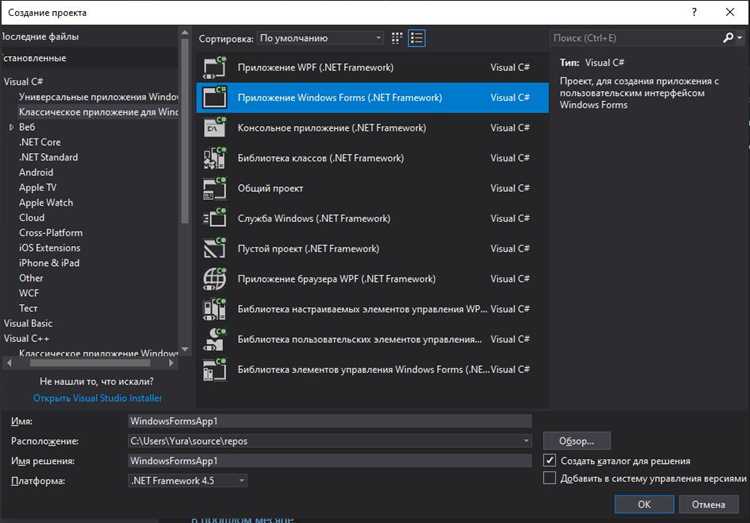The image size is (750, 523).
Task: Open the sort order dropdown 'По умолчанию'
Action: tap(320, 38)
